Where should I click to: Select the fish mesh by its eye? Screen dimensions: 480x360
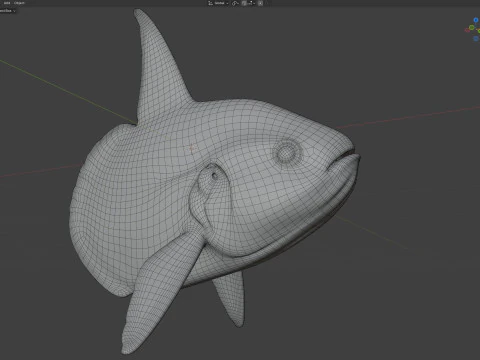[287, 153]
